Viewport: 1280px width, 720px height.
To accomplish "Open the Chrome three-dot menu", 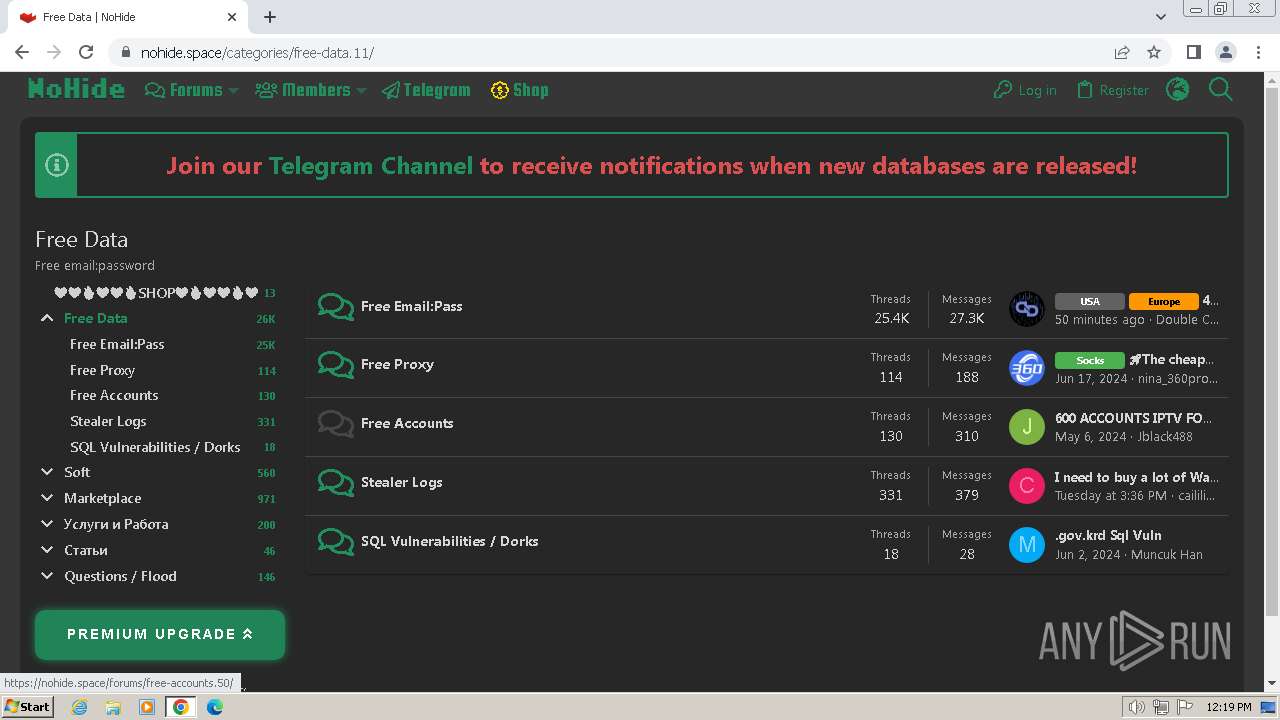I will pos(1257,52).
